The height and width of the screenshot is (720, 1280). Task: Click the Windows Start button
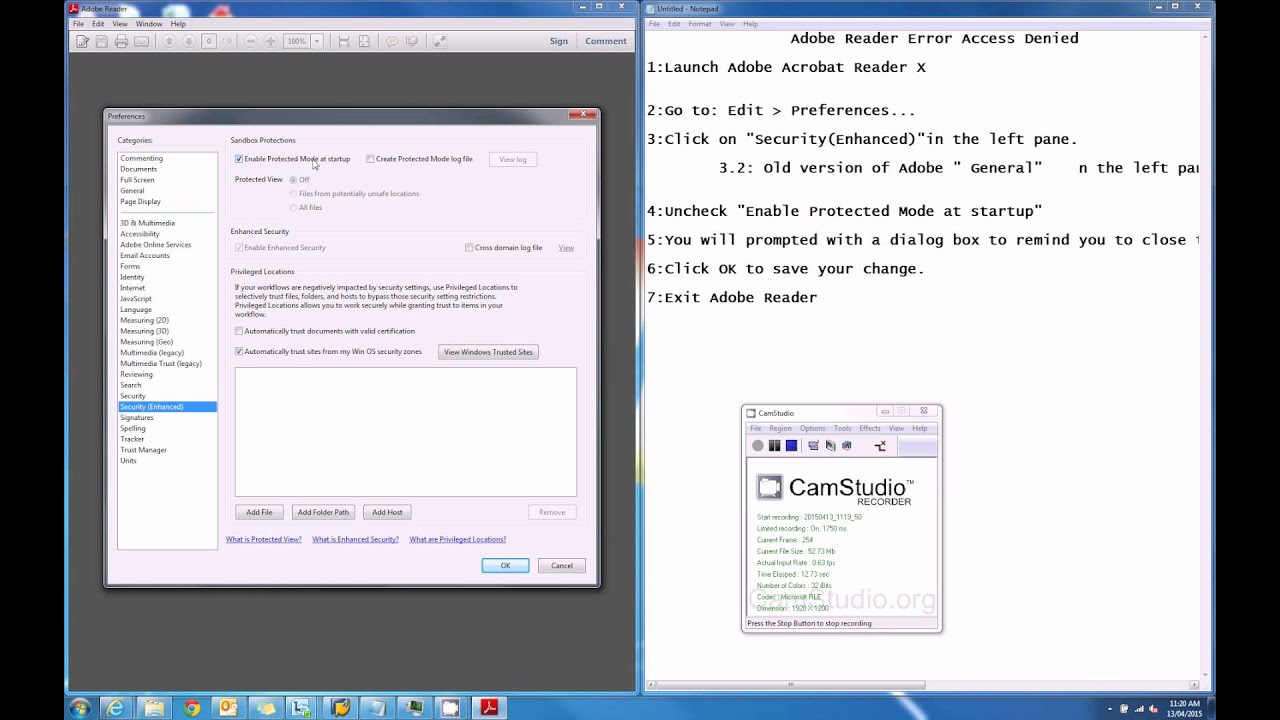click(x=79, y=708)
